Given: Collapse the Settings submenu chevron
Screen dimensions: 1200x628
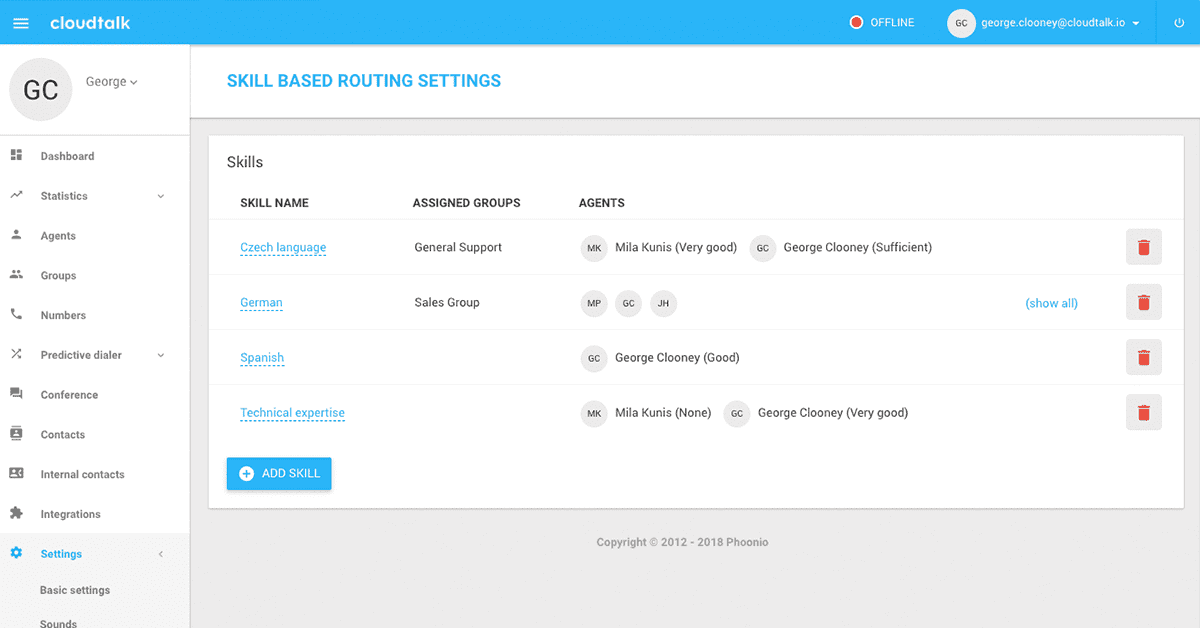Looking at the screenshot, I should pos(161,554).
